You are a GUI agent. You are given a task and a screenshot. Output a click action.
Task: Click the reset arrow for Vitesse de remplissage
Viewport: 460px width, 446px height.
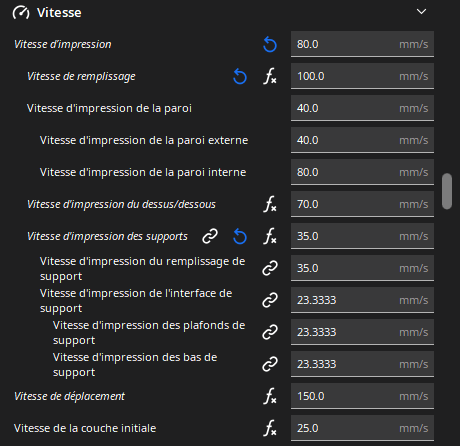point(240,76)
